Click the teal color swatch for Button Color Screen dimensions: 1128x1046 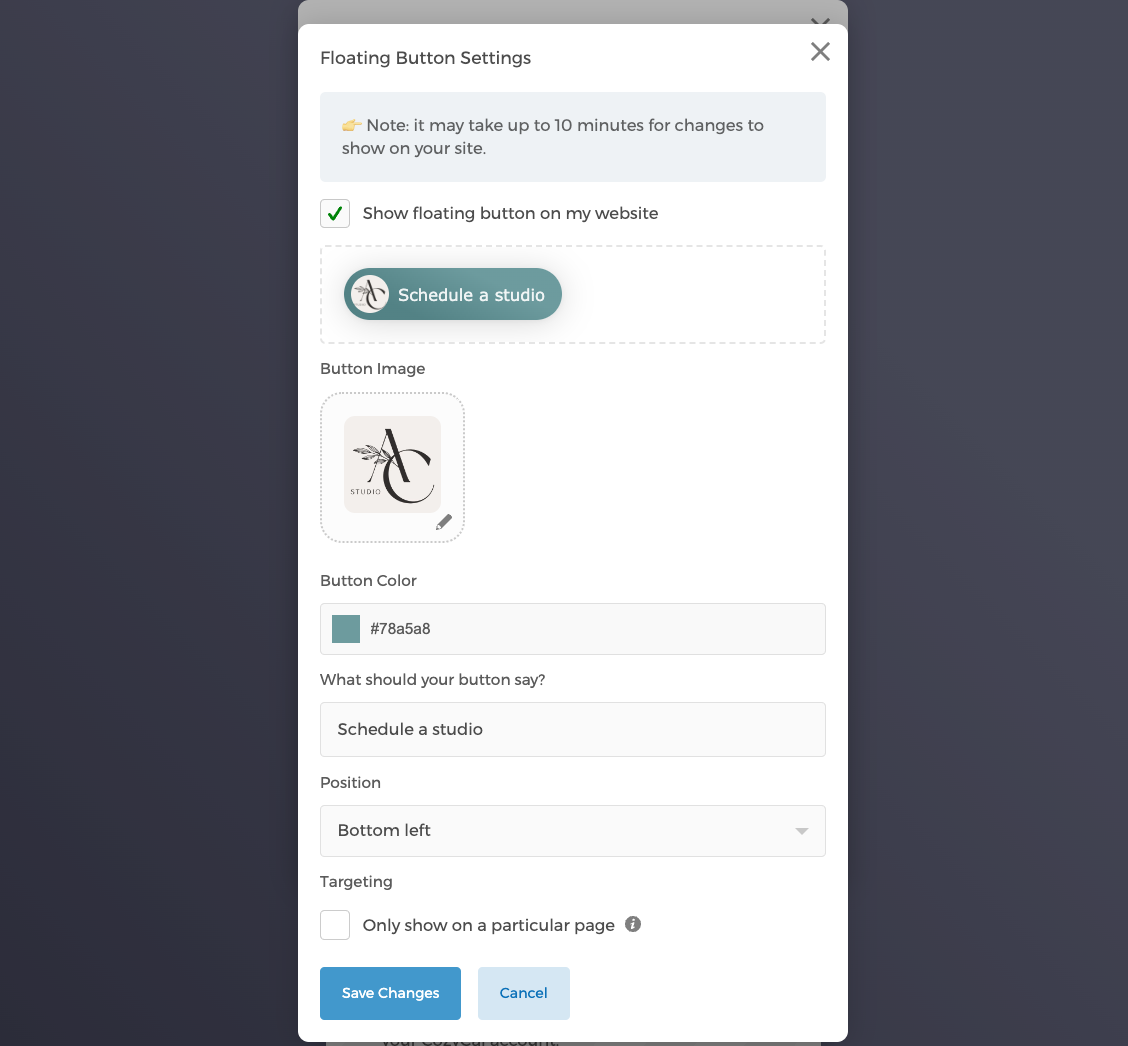click(x=345, y=629)
